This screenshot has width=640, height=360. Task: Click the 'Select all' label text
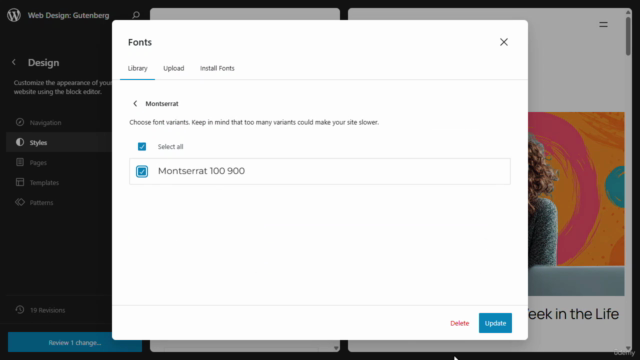coord(171,147)
